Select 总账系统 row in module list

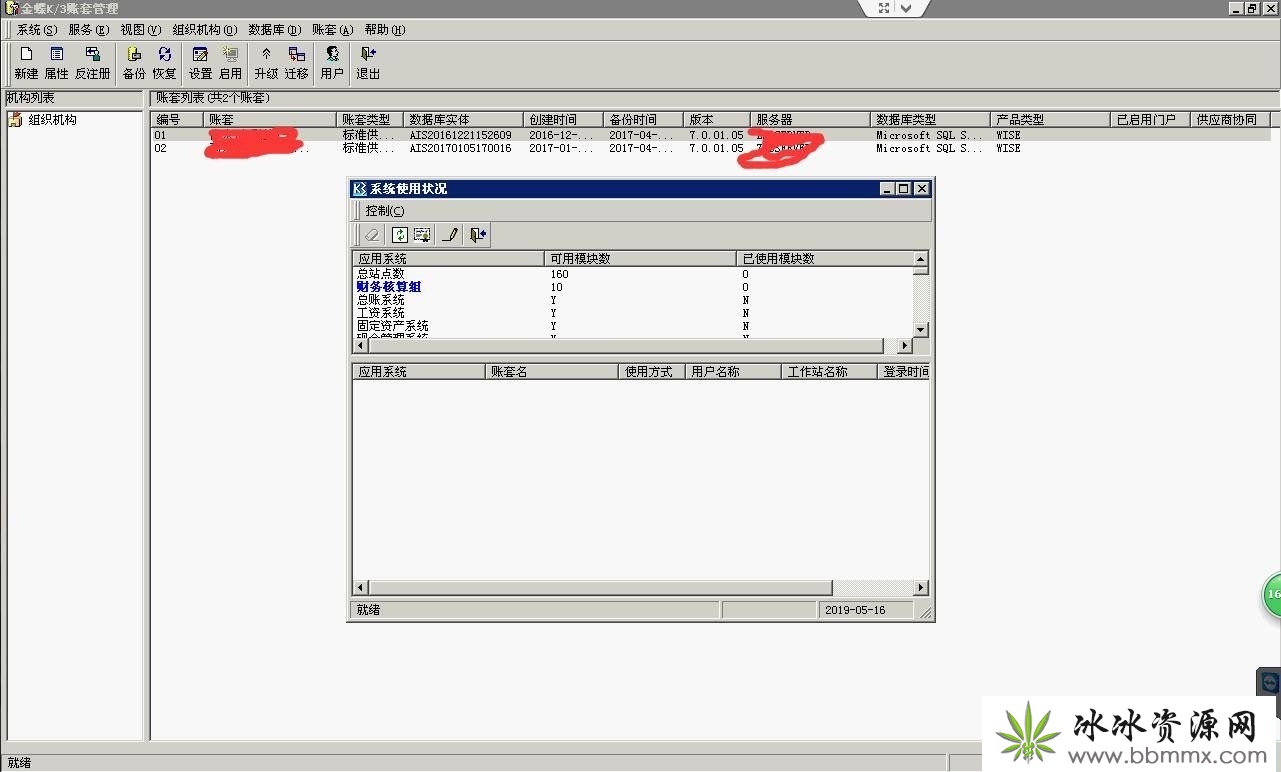633,300
